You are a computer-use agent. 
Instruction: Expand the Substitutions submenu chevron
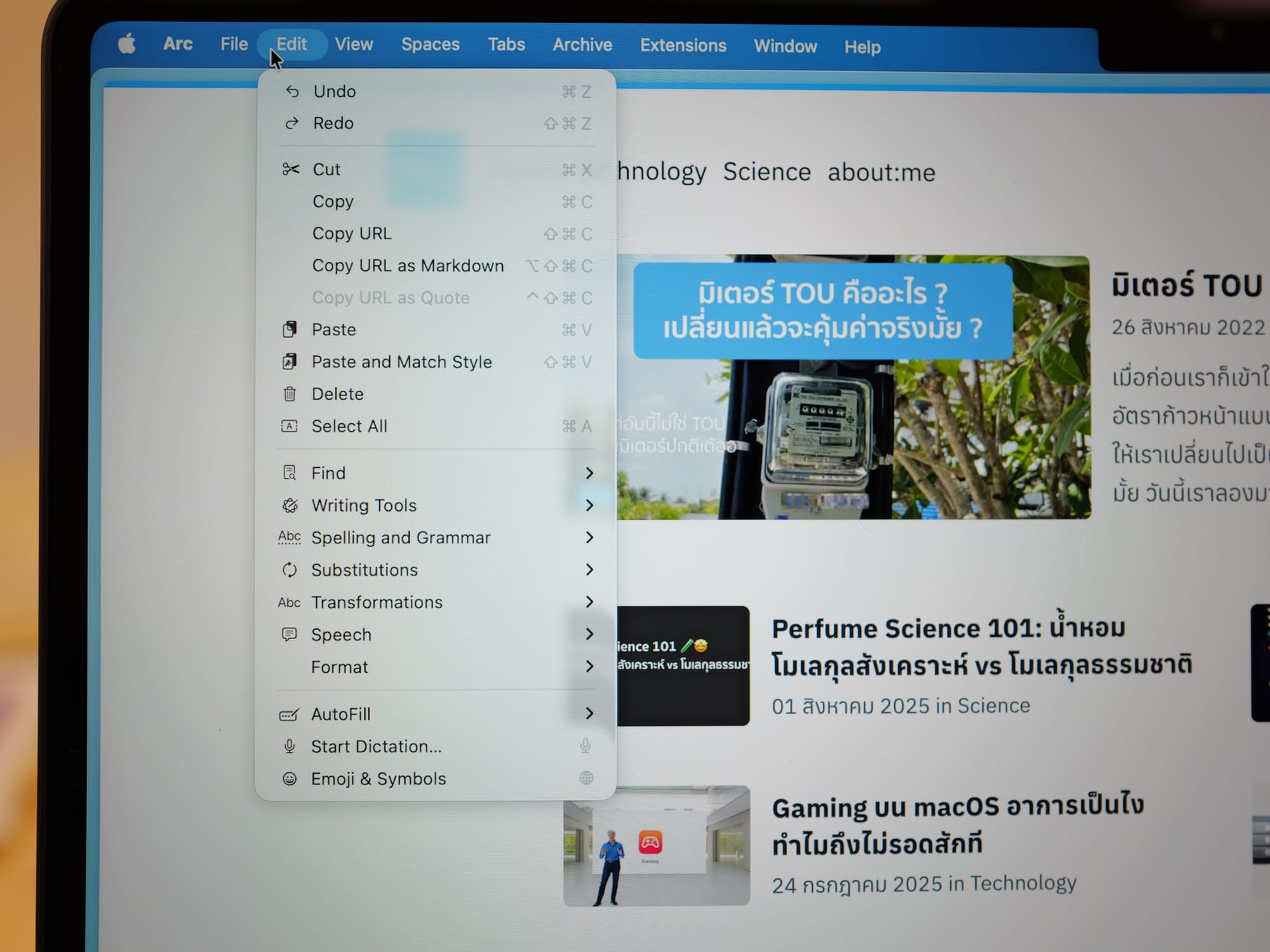tap(589, 570)
